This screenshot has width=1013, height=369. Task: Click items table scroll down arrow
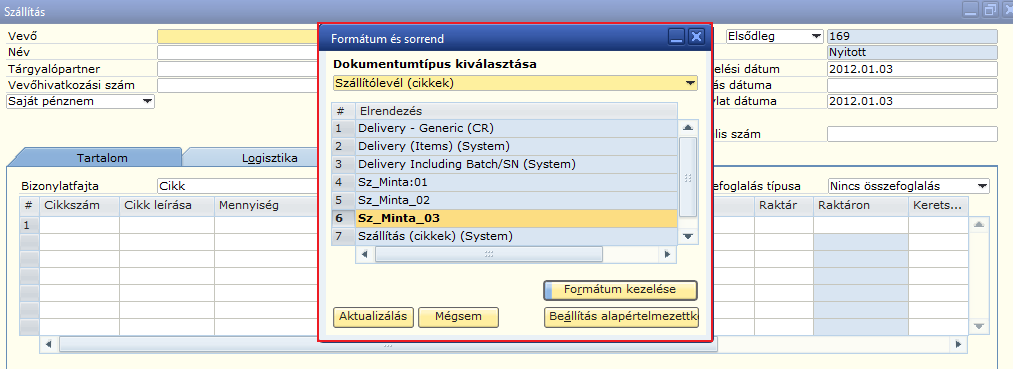coord(979,327)
